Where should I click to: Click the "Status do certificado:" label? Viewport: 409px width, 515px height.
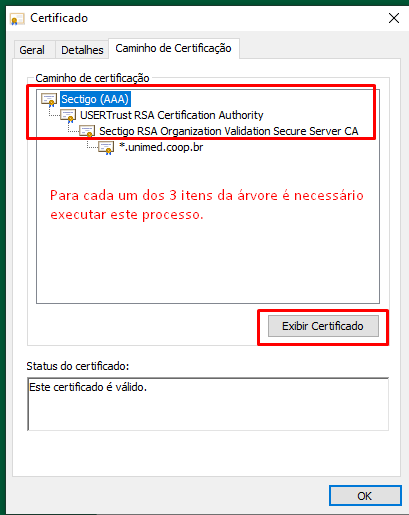click(78, 366)
